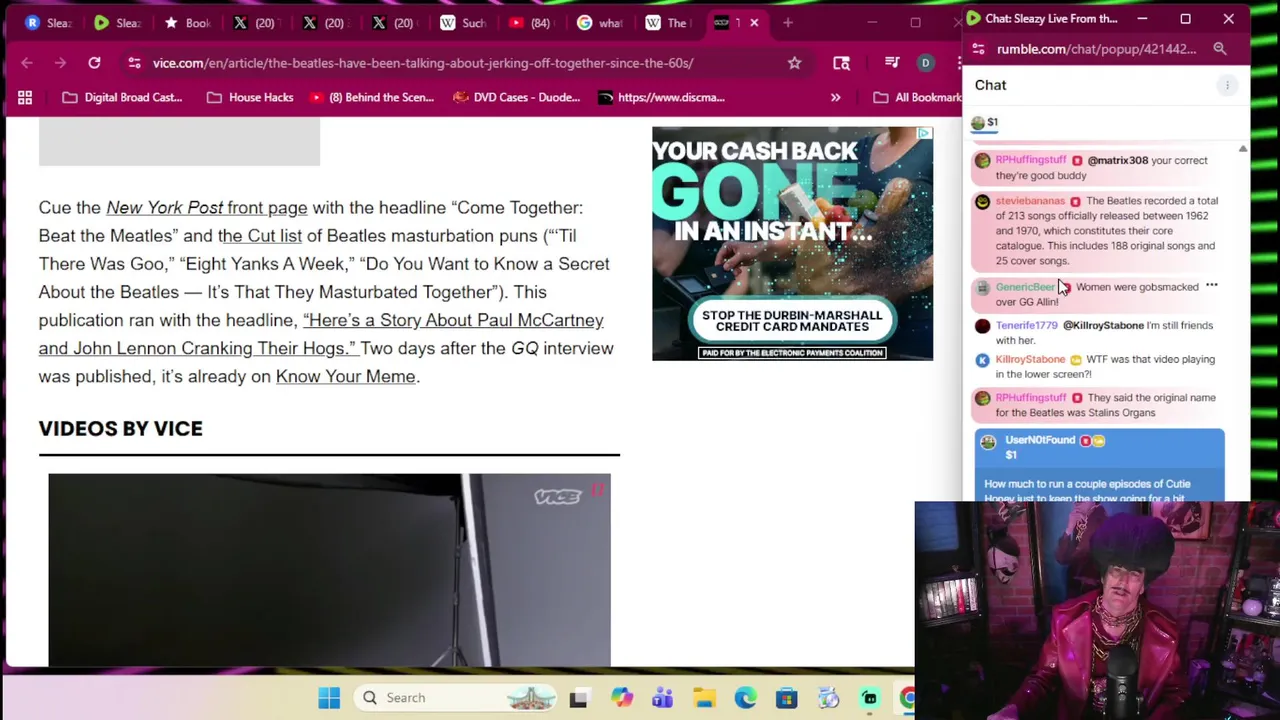This screenshot has height=720, width=1280.
Task: Bookmark this page with star icon
Action: 794,63
